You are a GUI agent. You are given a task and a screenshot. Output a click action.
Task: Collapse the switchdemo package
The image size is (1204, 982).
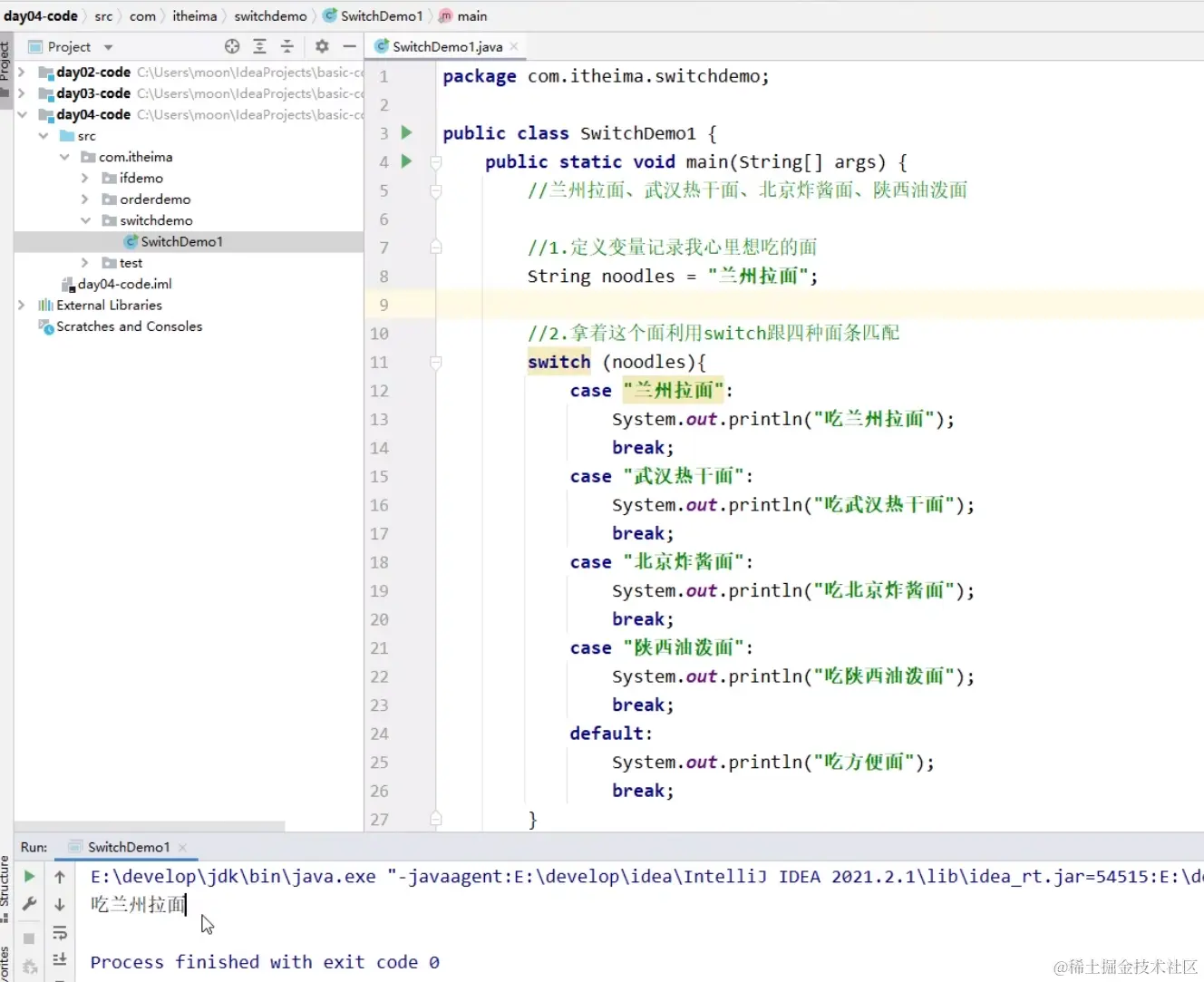85,220
